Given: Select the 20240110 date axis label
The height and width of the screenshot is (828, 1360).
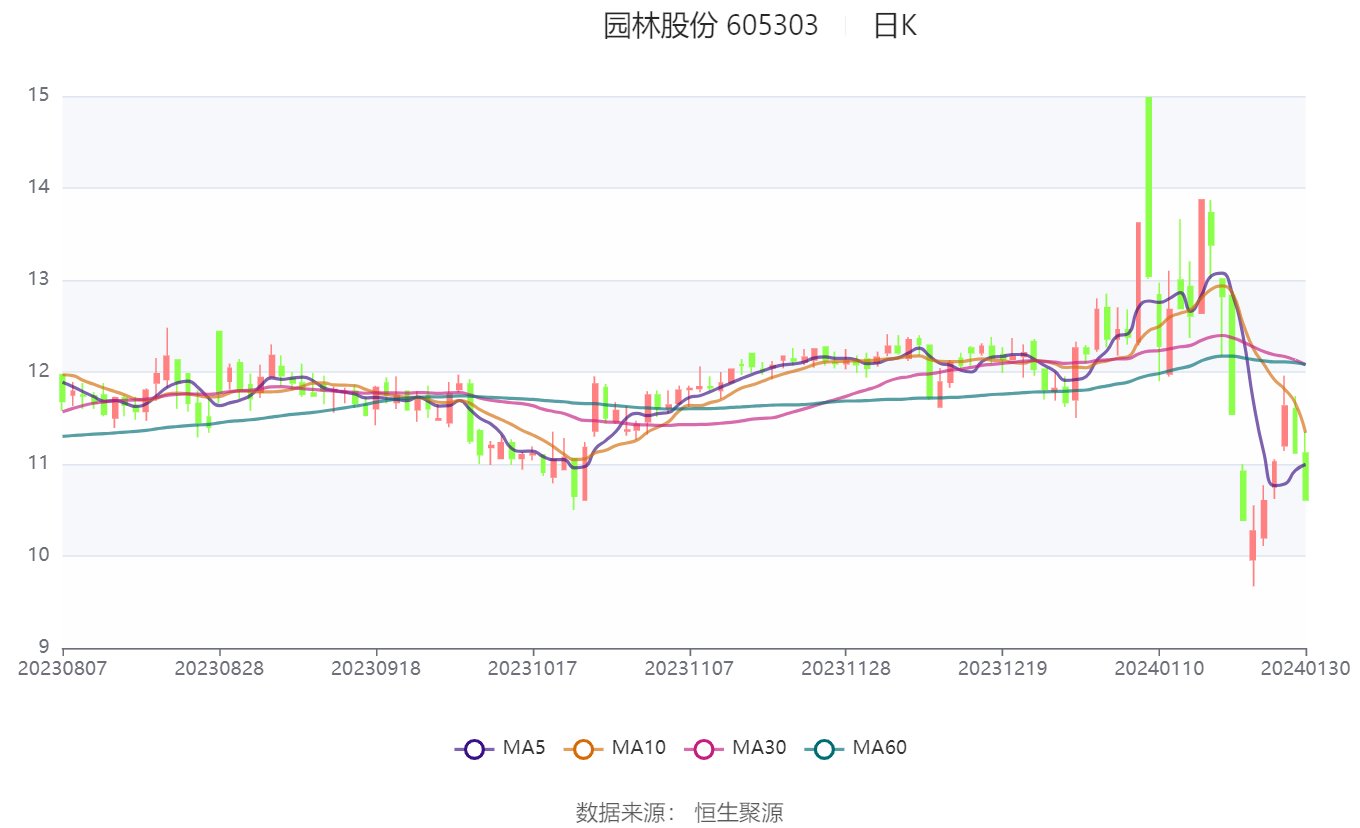Looking at the screenshot, I should tap(1159, 668).
